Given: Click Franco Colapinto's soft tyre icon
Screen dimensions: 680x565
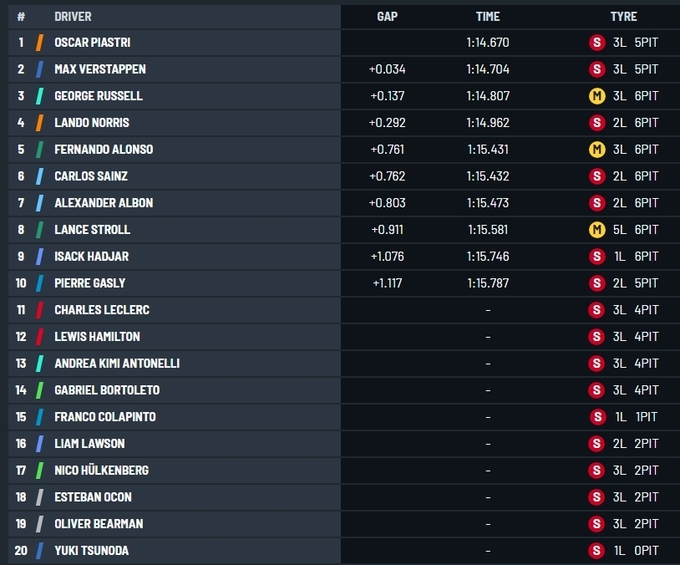Looking at the screenshot, I should (x=597, y=417).
